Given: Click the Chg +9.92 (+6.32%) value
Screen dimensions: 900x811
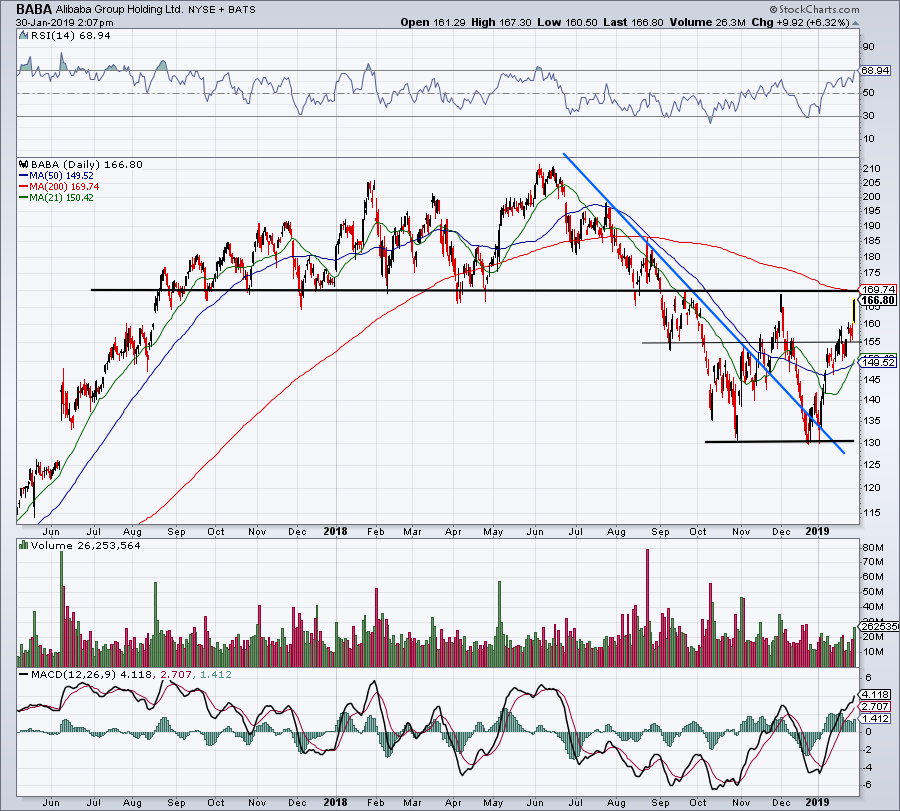Looking at the screenshot, I should (x=800, y=22).
